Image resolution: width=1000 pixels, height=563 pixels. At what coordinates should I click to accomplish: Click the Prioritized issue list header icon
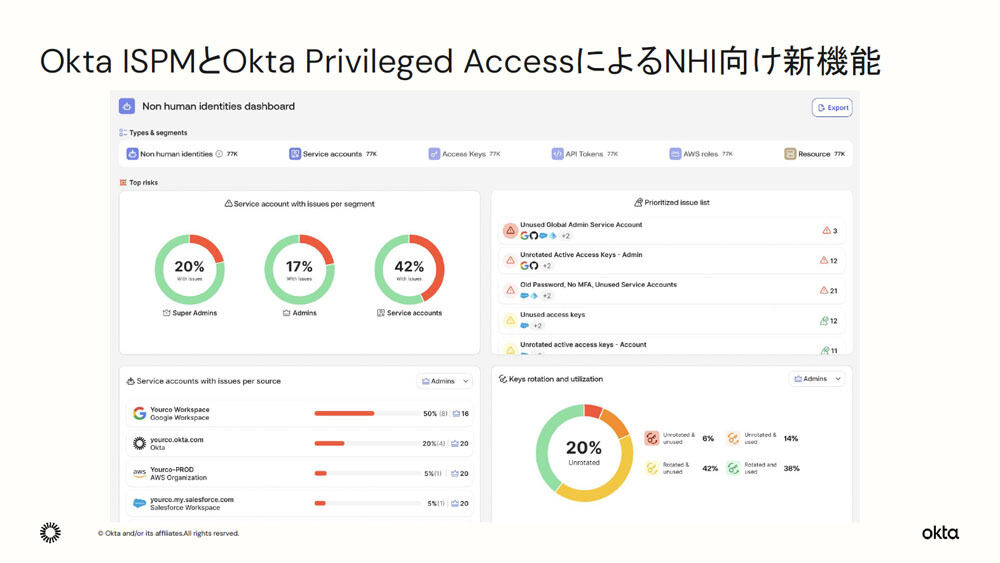[x=638, y=203]
